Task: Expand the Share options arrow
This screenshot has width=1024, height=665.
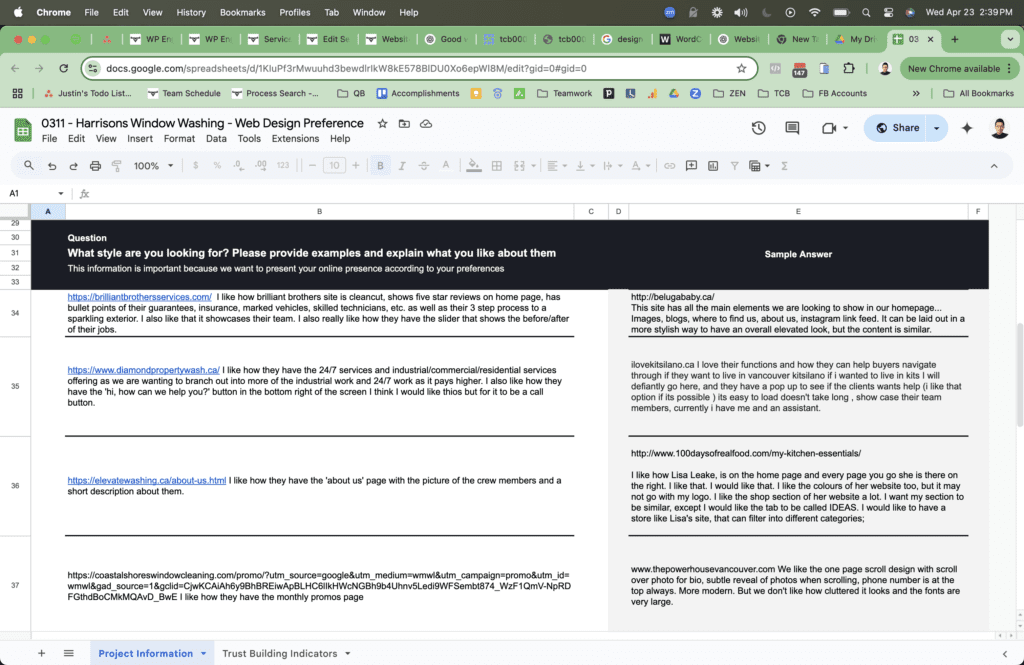Action: click(936, 128)
